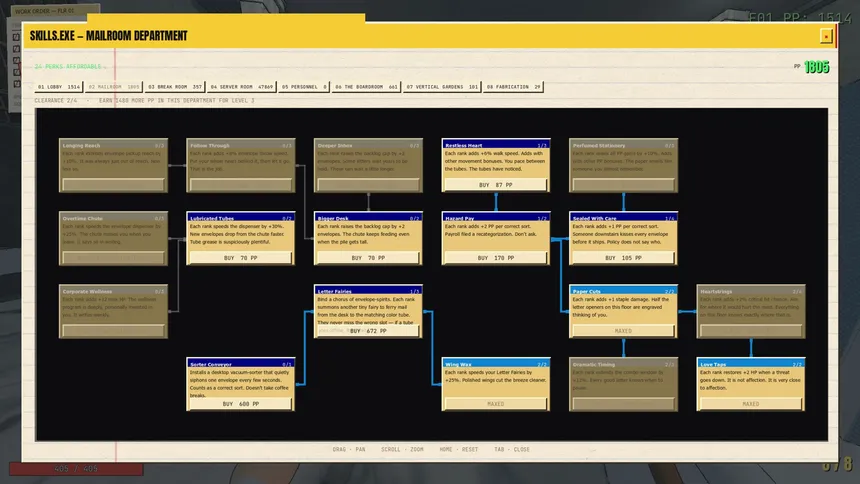Click the locked Overtime Chute perk button
Viewport: 860px width, 484px height.
point(113,257)
